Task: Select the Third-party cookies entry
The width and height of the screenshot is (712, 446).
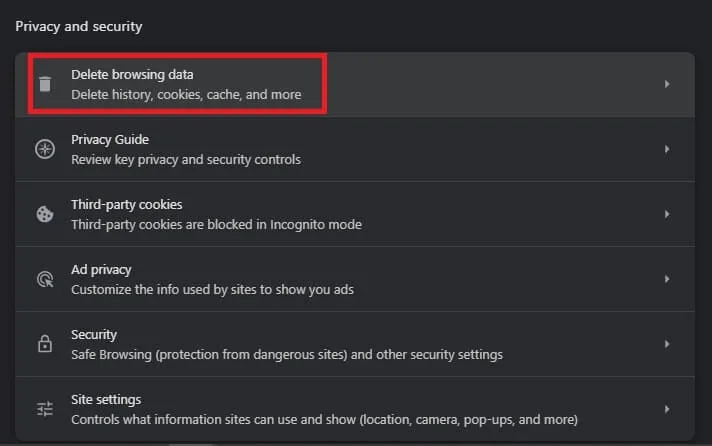Action: click(355, 214)
